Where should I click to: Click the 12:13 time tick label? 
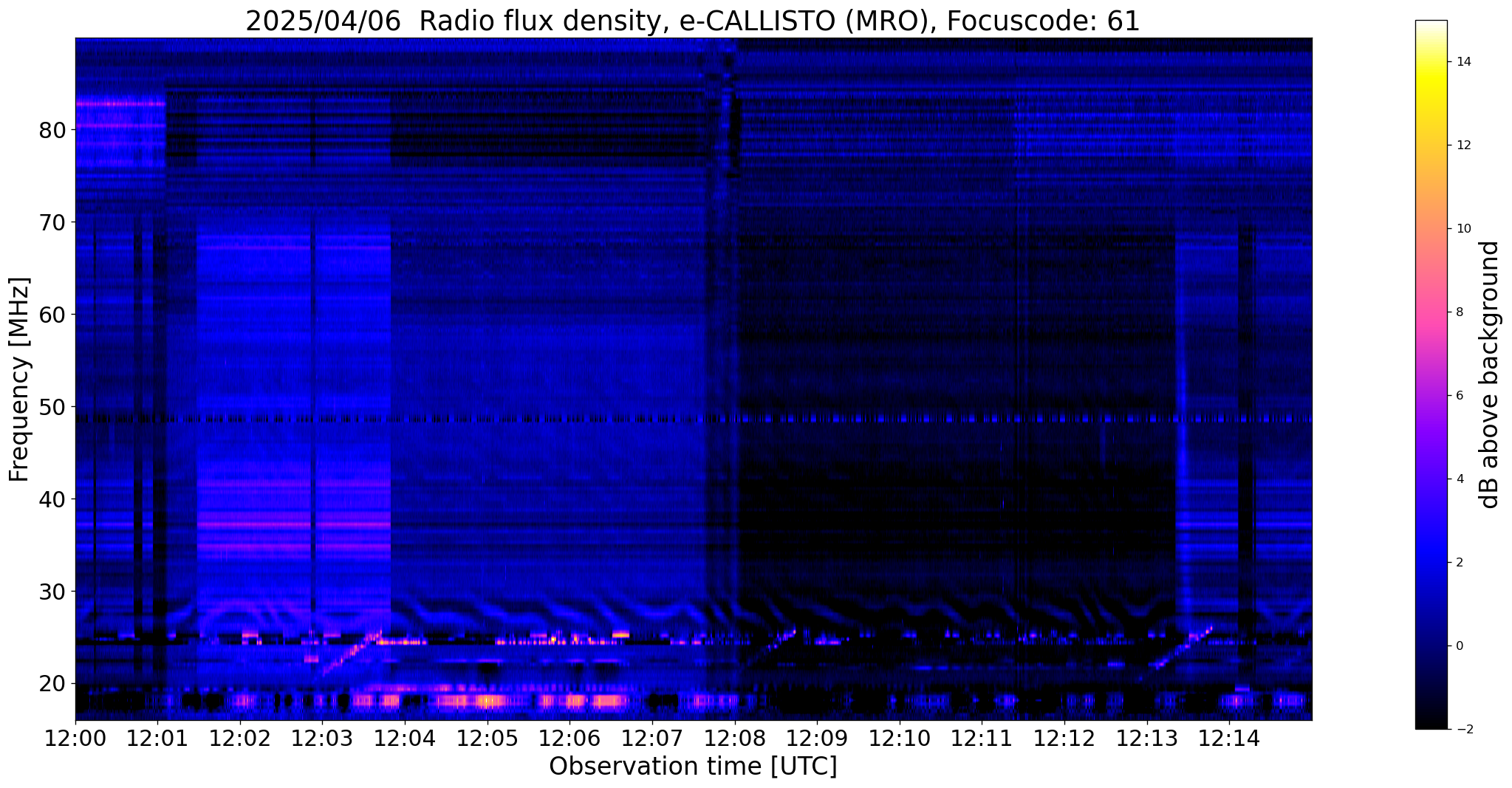pos(1147,739)
